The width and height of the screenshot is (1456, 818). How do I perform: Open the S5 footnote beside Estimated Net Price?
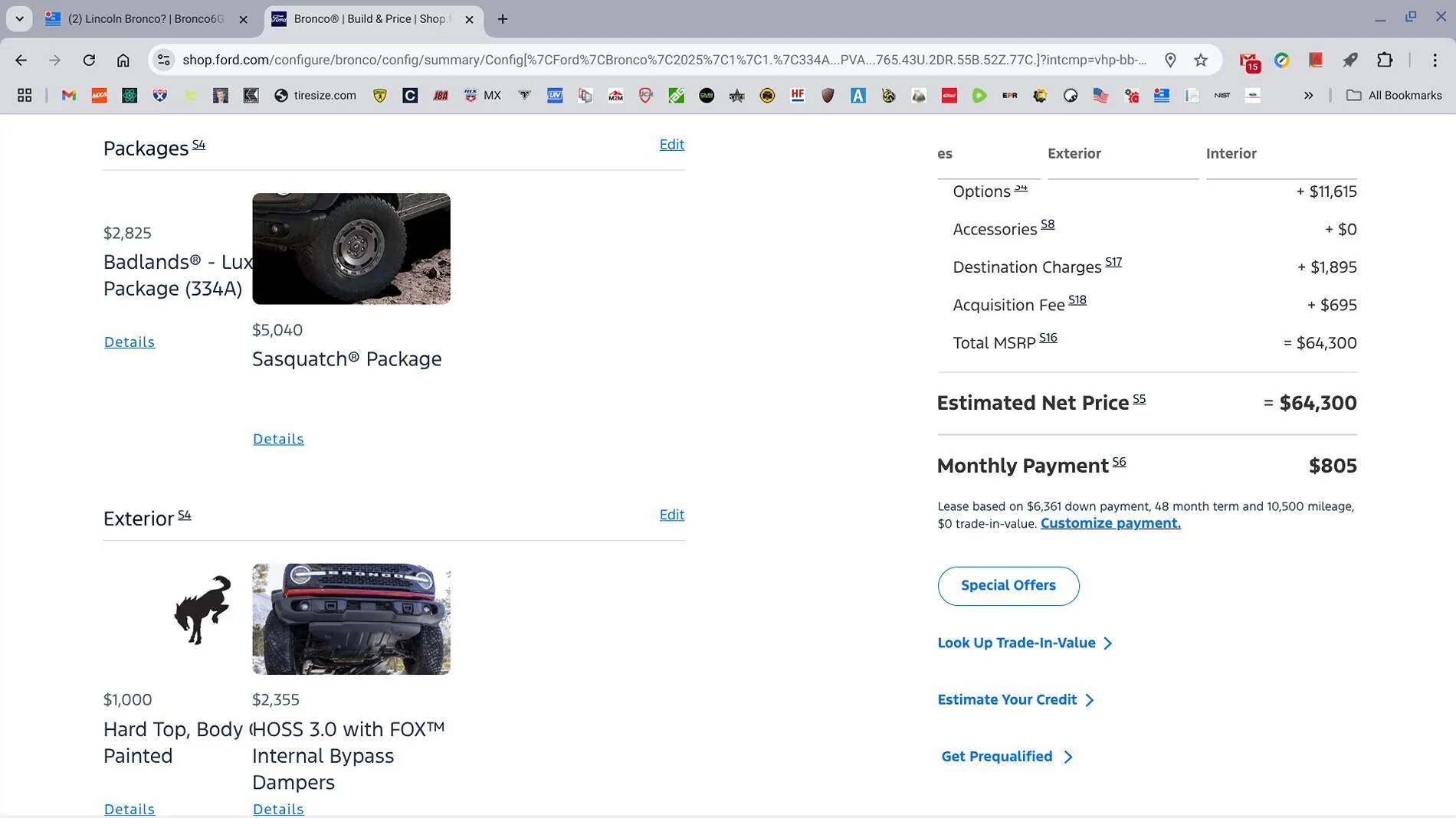[x=1140, y=399]
